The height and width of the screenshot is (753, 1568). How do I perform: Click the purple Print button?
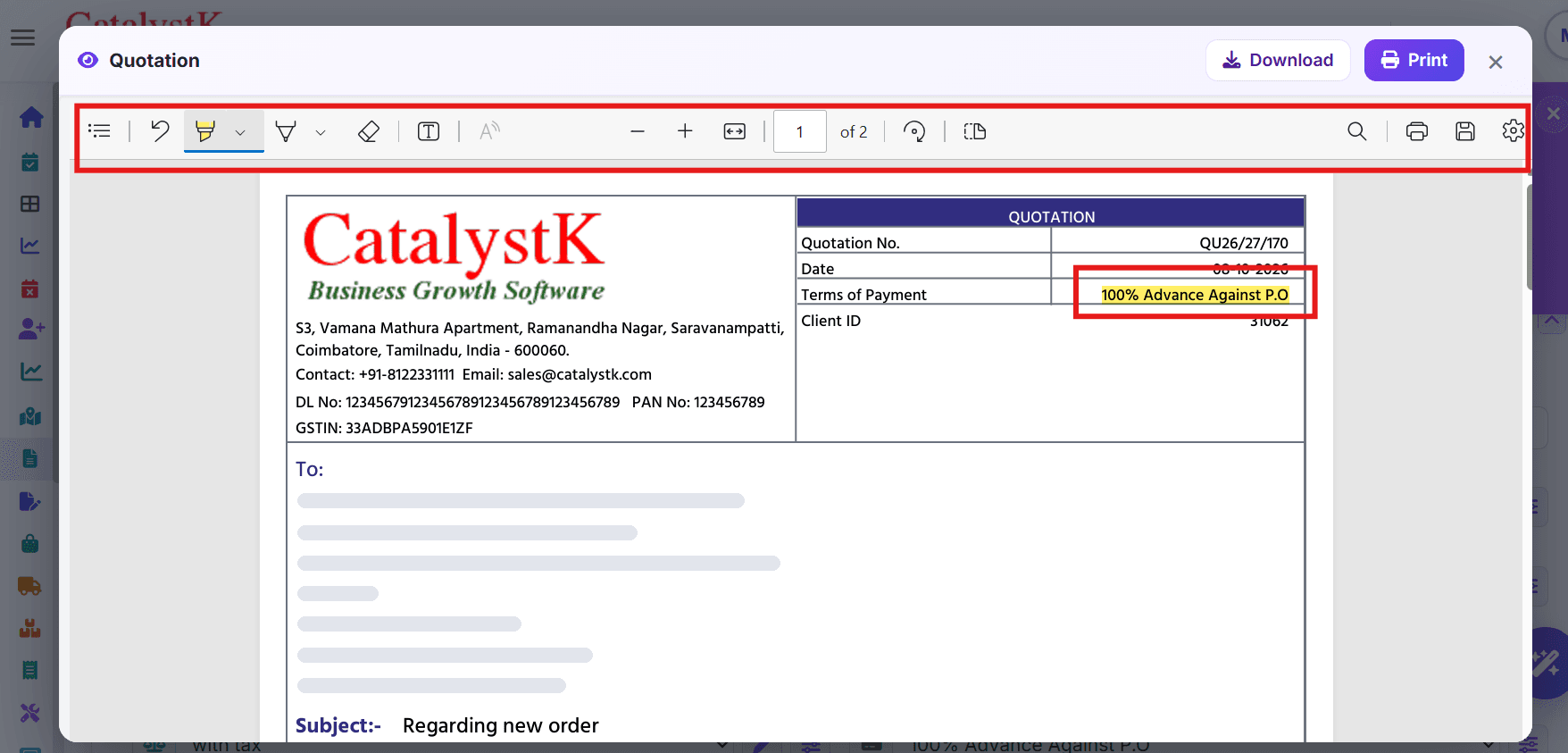pos(1414,60)
